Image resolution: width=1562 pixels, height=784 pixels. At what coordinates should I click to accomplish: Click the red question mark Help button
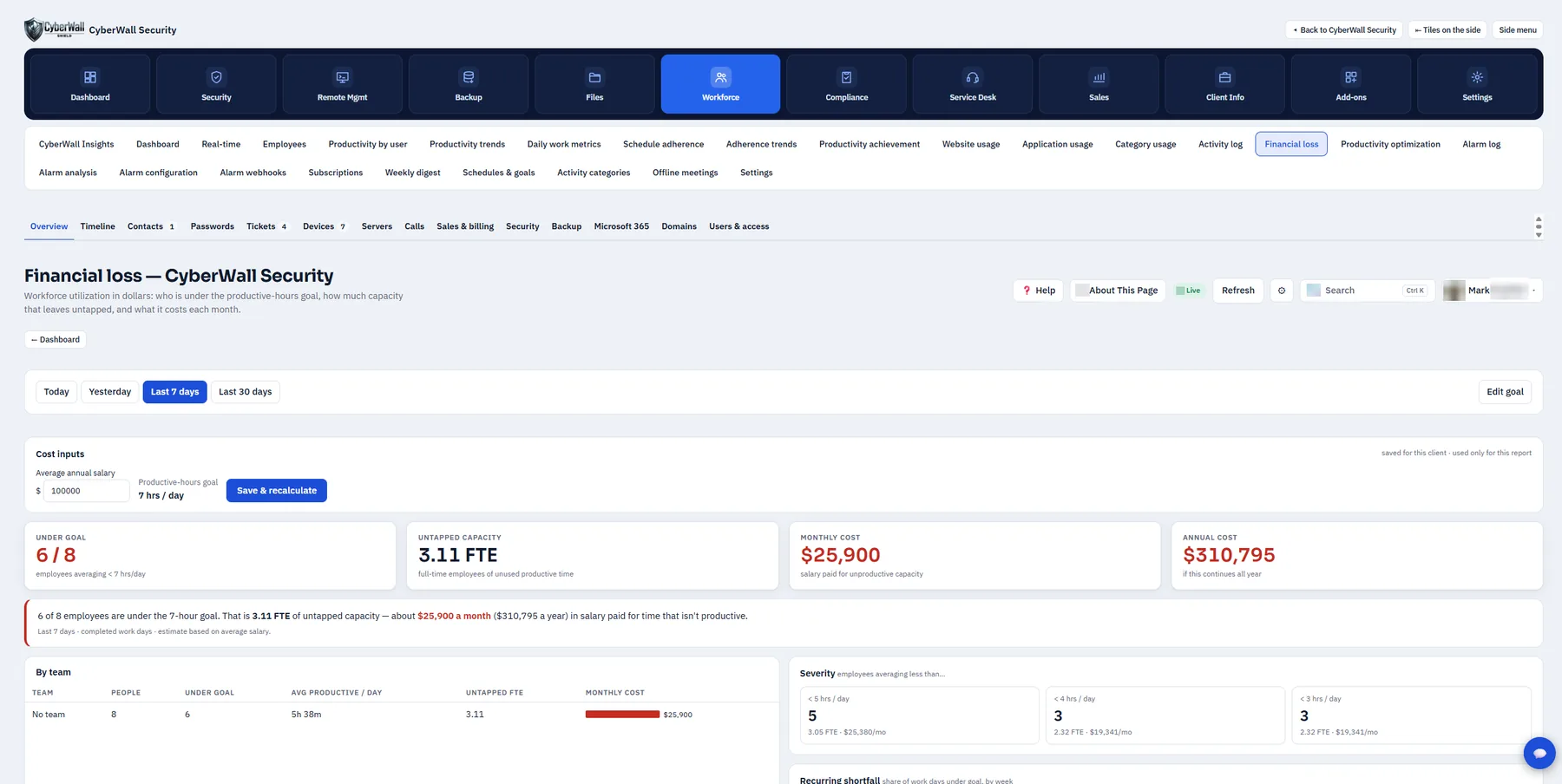(1038, 291)
